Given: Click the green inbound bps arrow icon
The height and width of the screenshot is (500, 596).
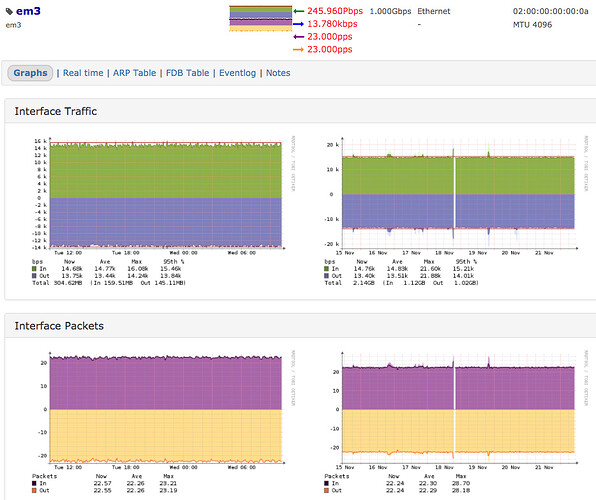Looking at the screenshot, I should pyautogui.click(x=298, y=11).
